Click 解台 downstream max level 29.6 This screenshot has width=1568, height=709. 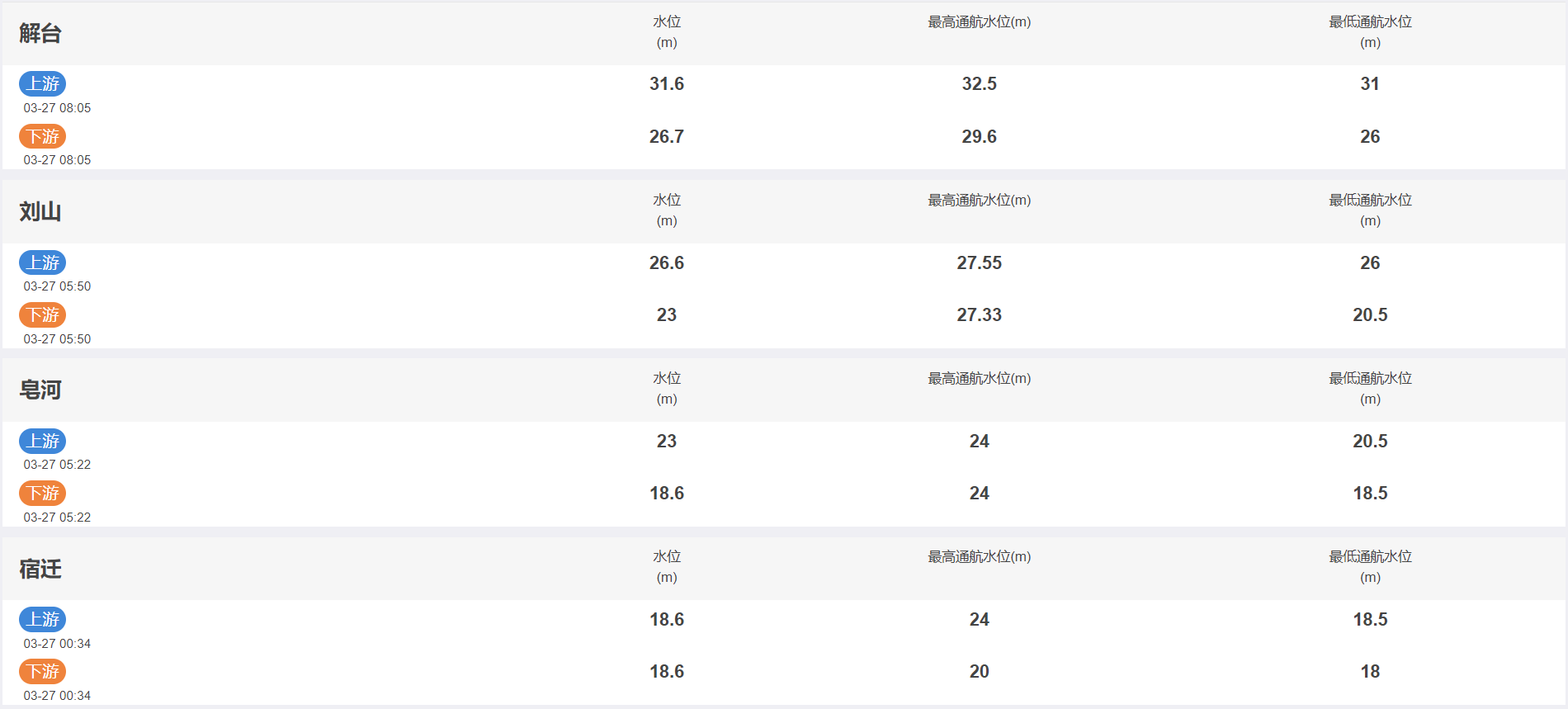(980, 136)
